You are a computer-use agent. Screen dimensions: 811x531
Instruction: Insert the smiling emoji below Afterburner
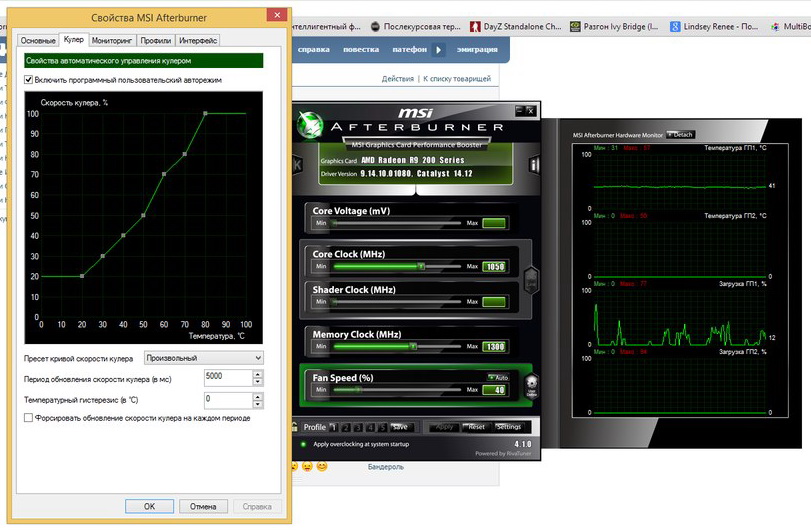click(322, 466)
